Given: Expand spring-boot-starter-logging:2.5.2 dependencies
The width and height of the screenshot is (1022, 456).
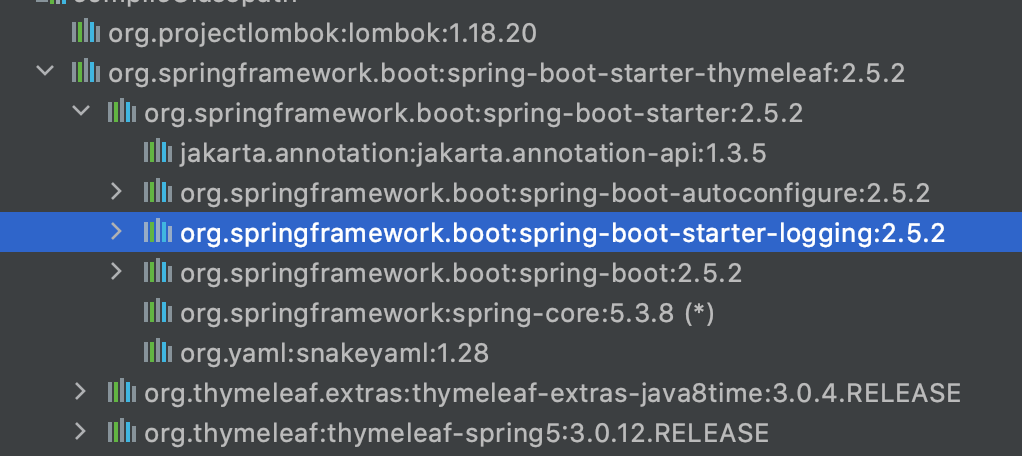Looking at the screenshot, I should point(117,231).
